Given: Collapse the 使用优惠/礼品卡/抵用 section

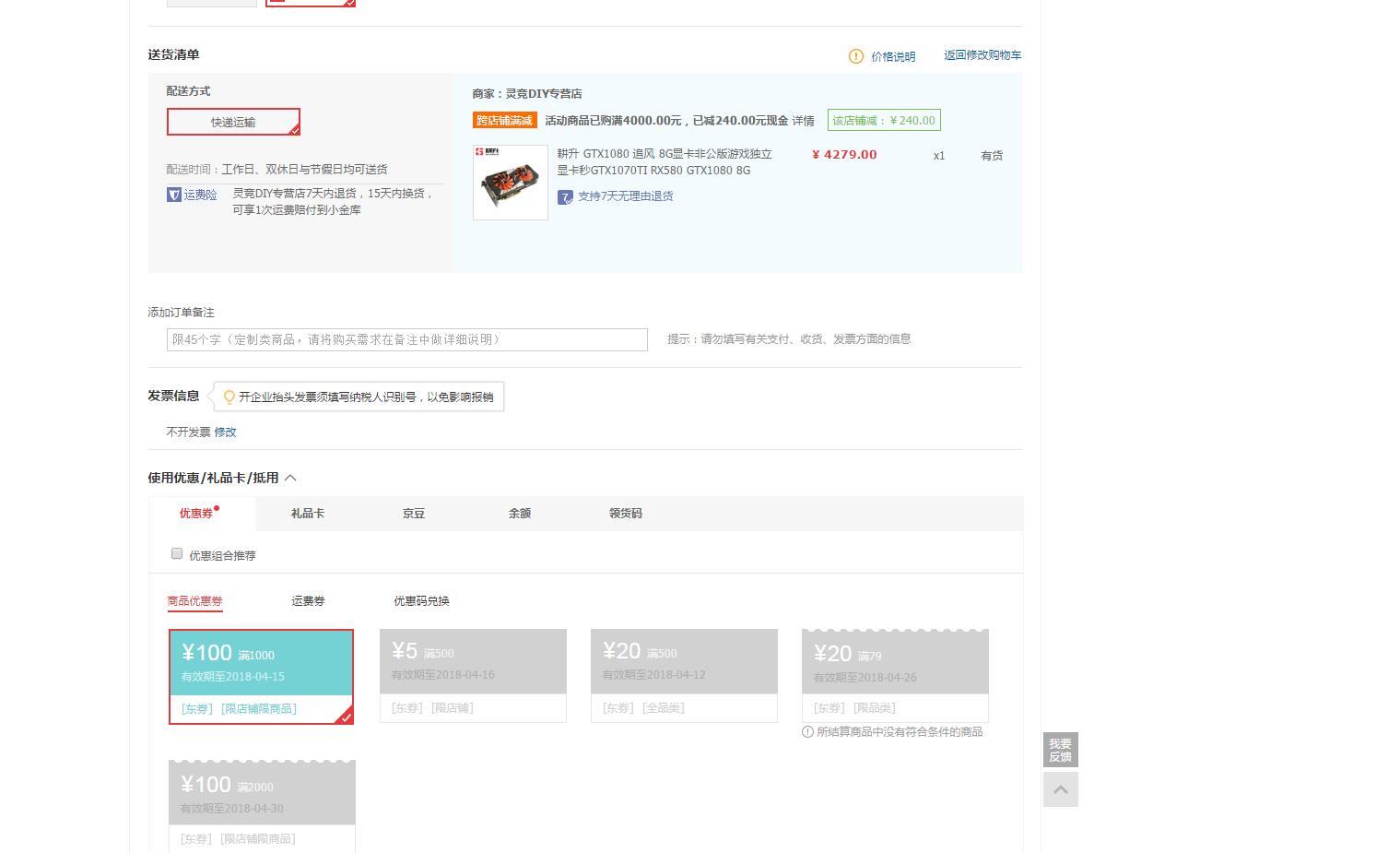Looking at the screenshot, I should 290,478.
